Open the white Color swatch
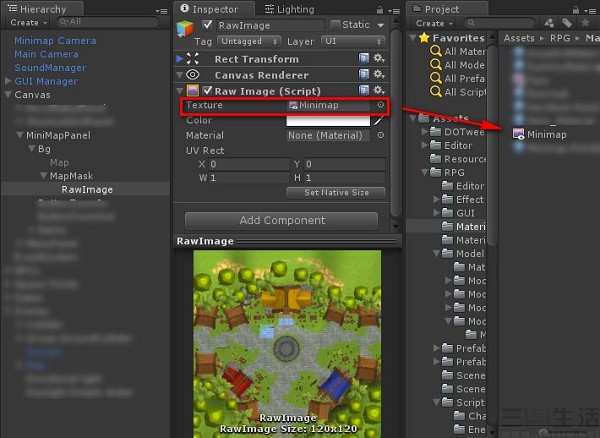This screenshot has width=600, height=438. click(x=328, y=121)
